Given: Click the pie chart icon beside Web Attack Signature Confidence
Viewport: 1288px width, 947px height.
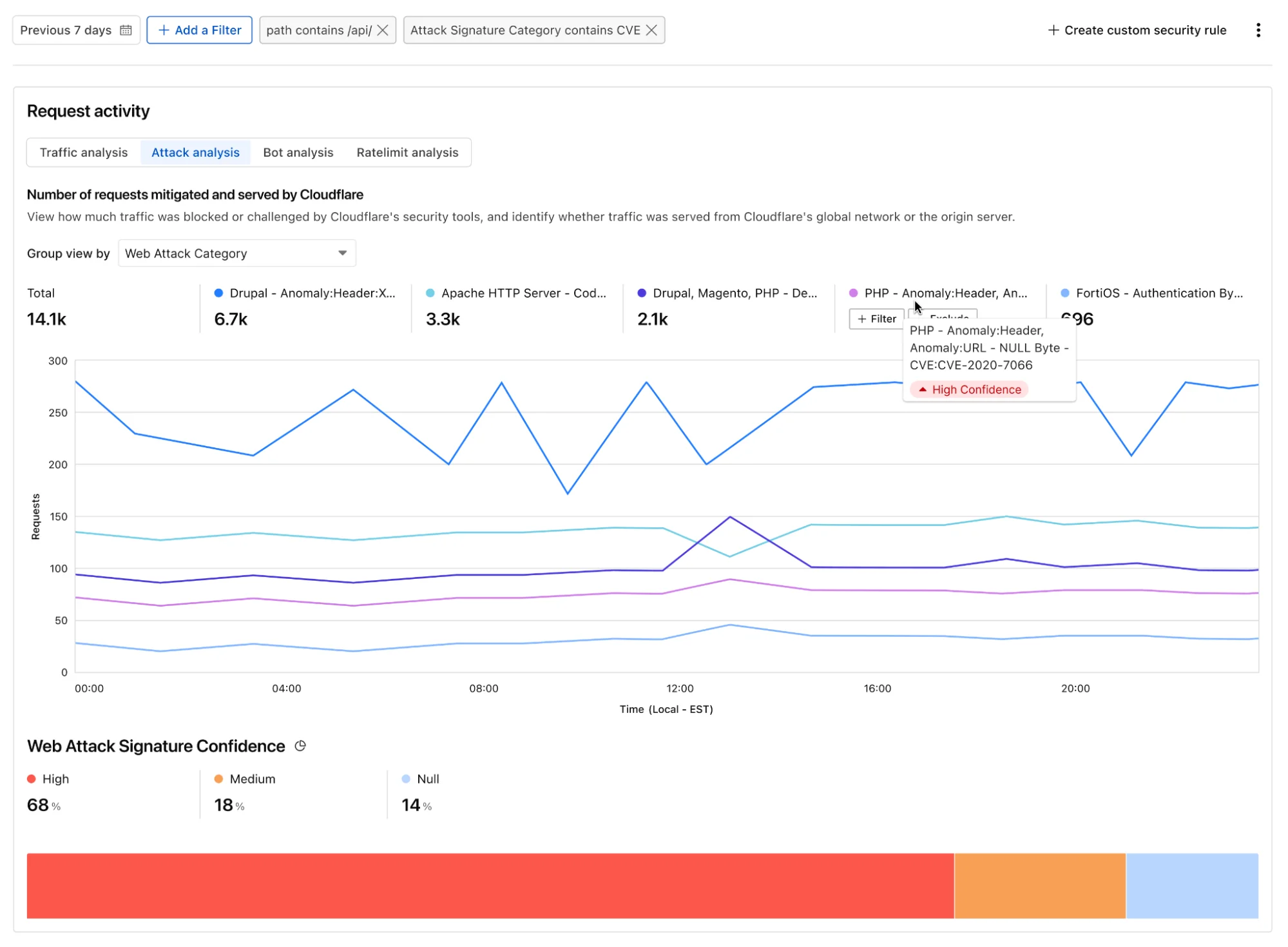Looking at the screenshot, I should [x=300, y=746].
